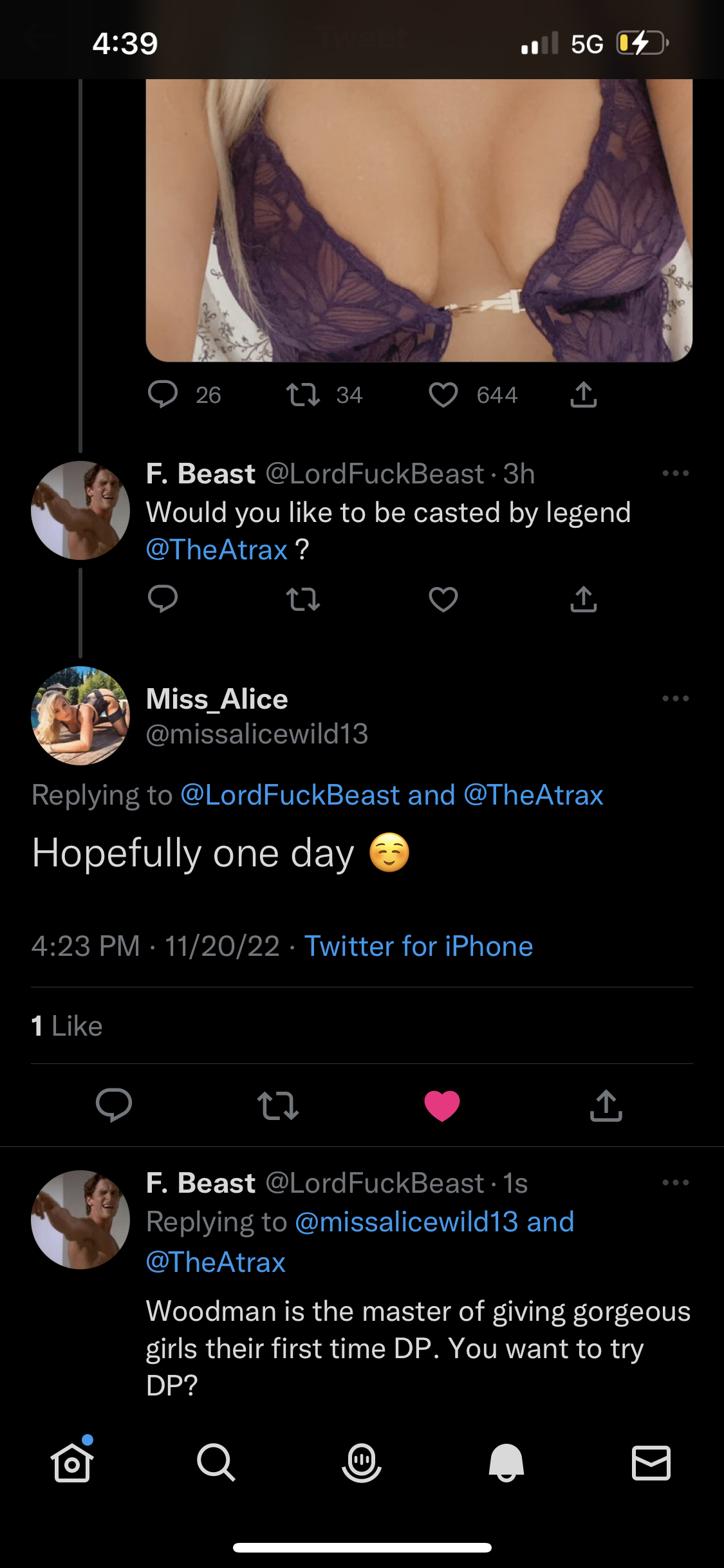This screenshot has width=724, height=1568.
Task: Retweet Miss_Alice's 'Hopefully one day' tweet
Action: pyautogui.click(x=277, y=1106)
